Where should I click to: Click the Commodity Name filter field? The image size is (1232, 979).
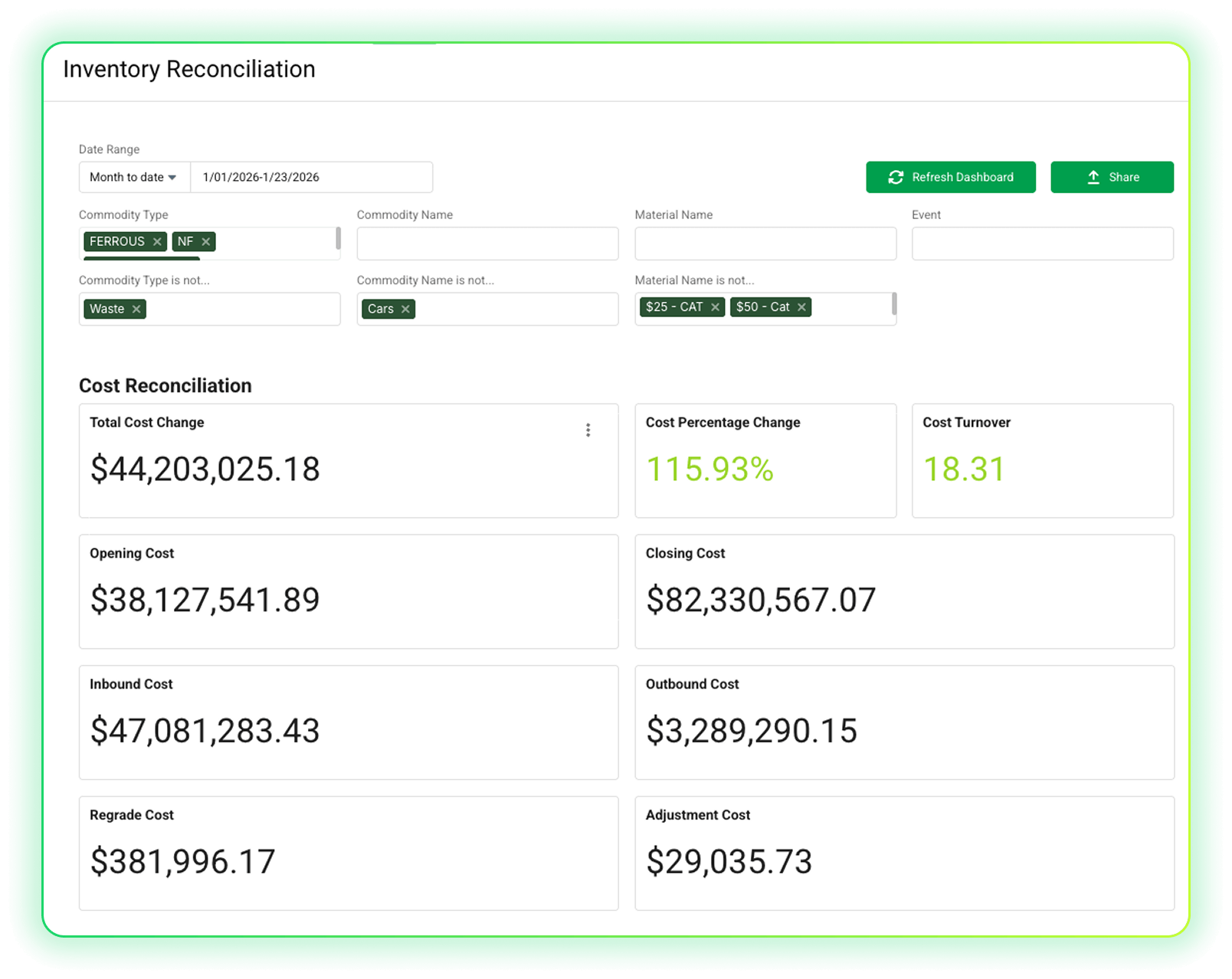487,244
